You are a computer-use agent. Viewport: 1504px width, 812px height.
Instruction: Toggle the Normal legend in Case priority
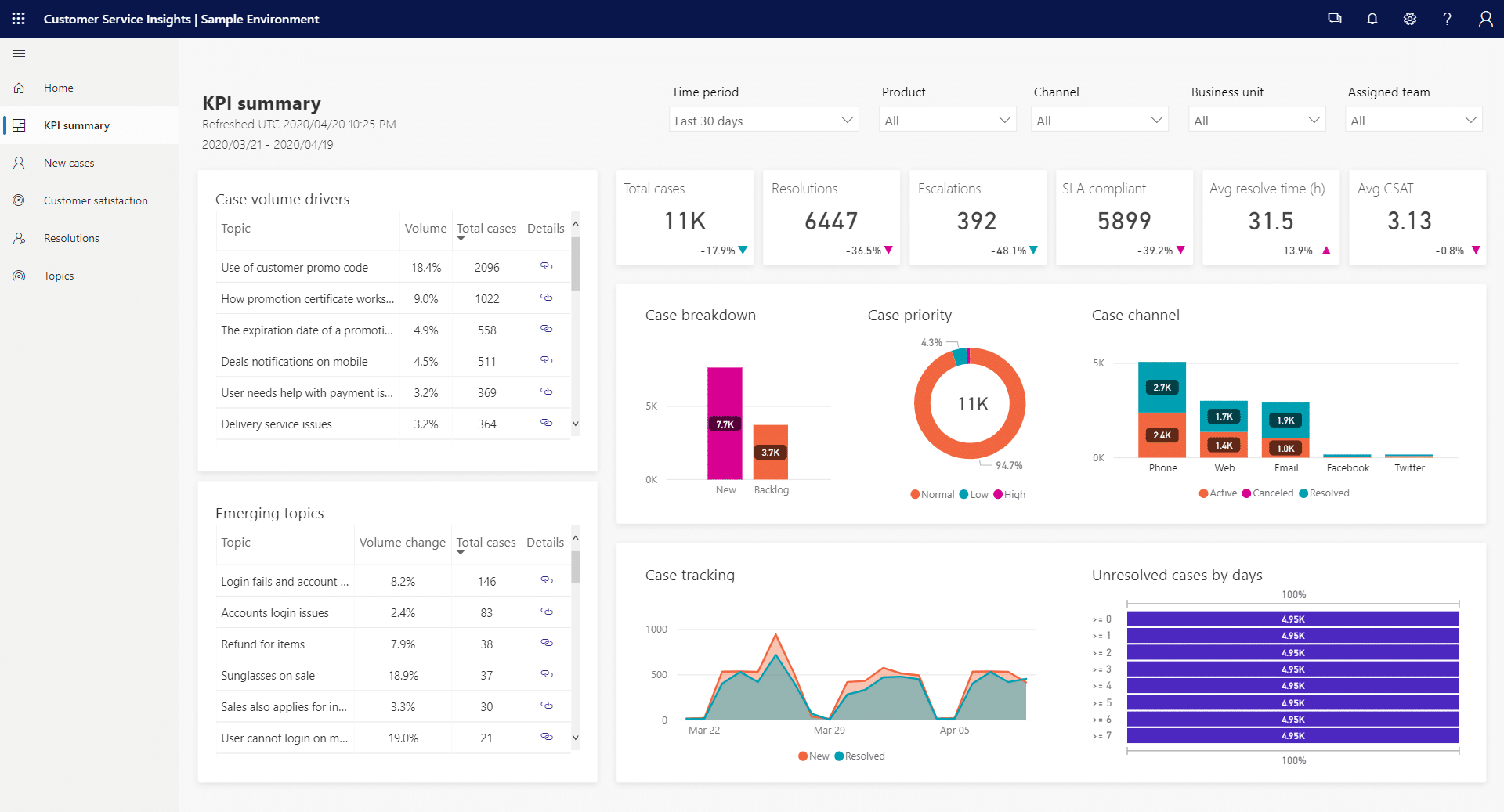931,494
